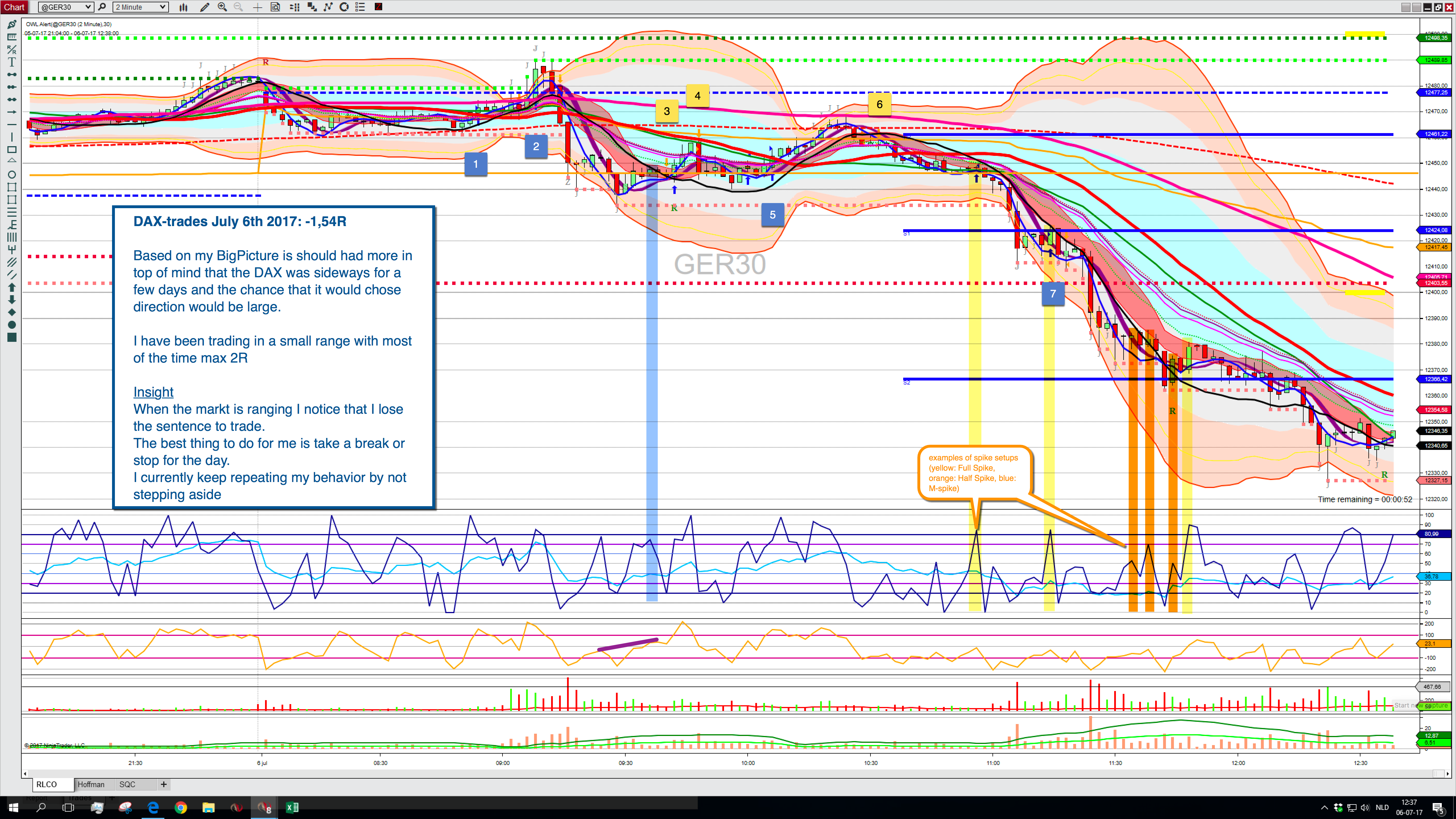This screenshot has height=819, width=1456.
Task: Select the Arrow Down marker tool
Action: click(11, 299)
